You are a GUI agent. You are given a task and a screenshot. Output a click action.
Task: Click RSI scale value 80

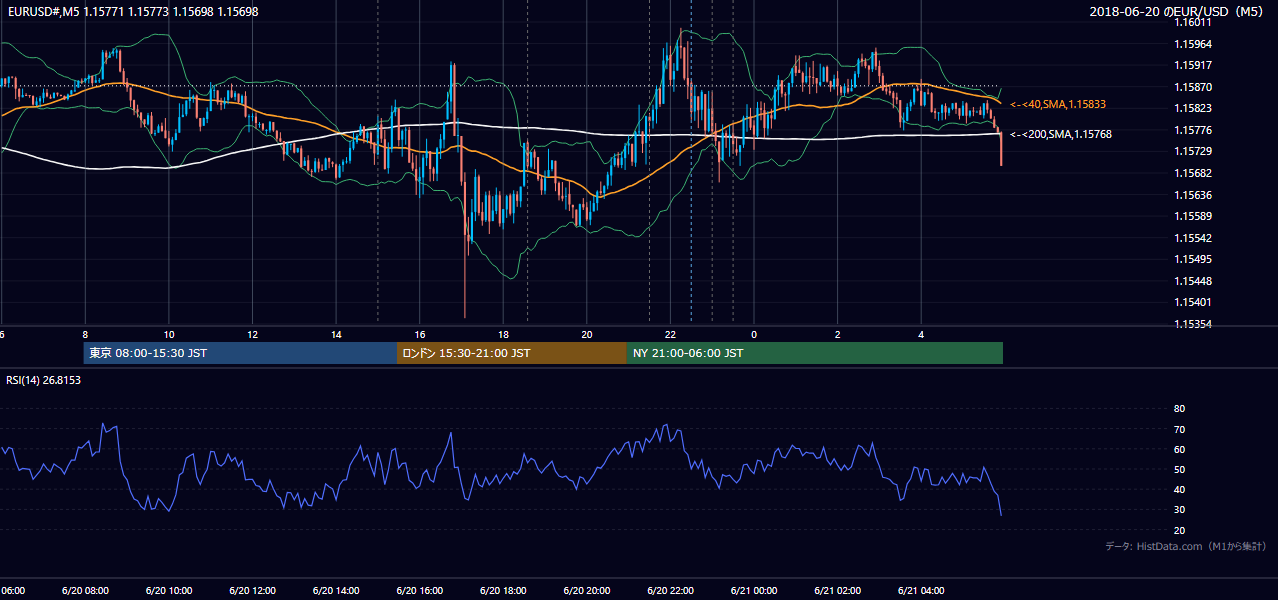(1179, 409)
